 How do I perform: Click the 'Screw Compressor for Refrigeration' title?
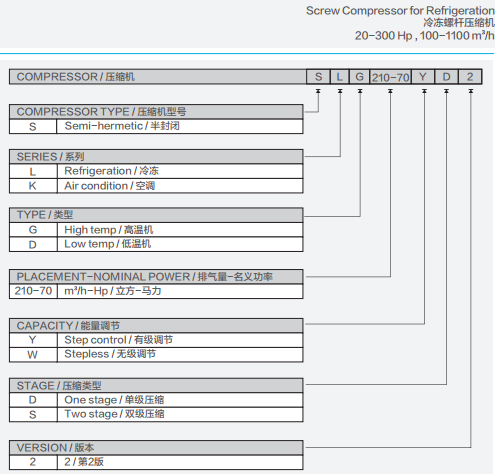(400, 11)
